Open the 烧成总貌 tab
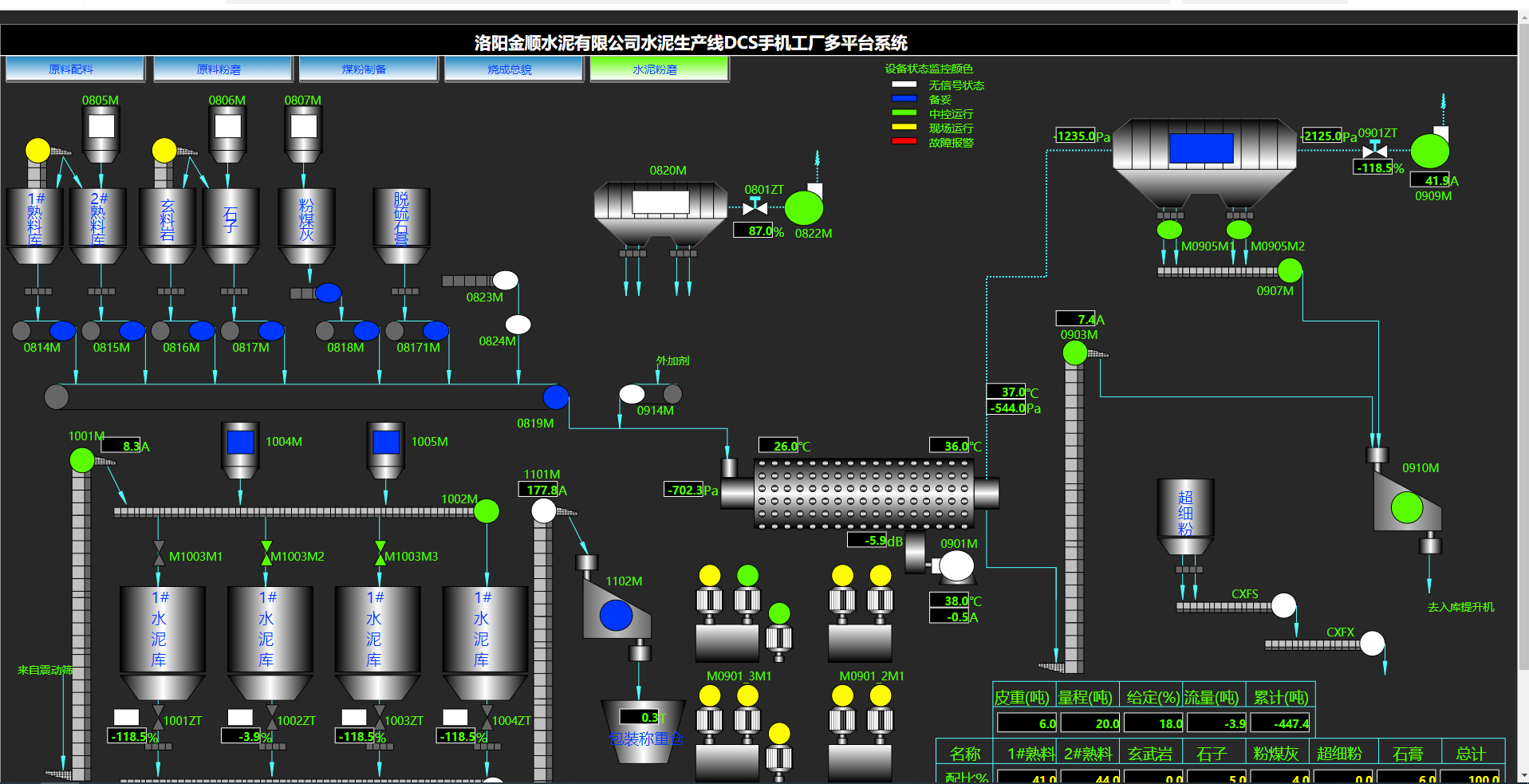This screenshot has width=1529, height=784. (x=512, y=69)
